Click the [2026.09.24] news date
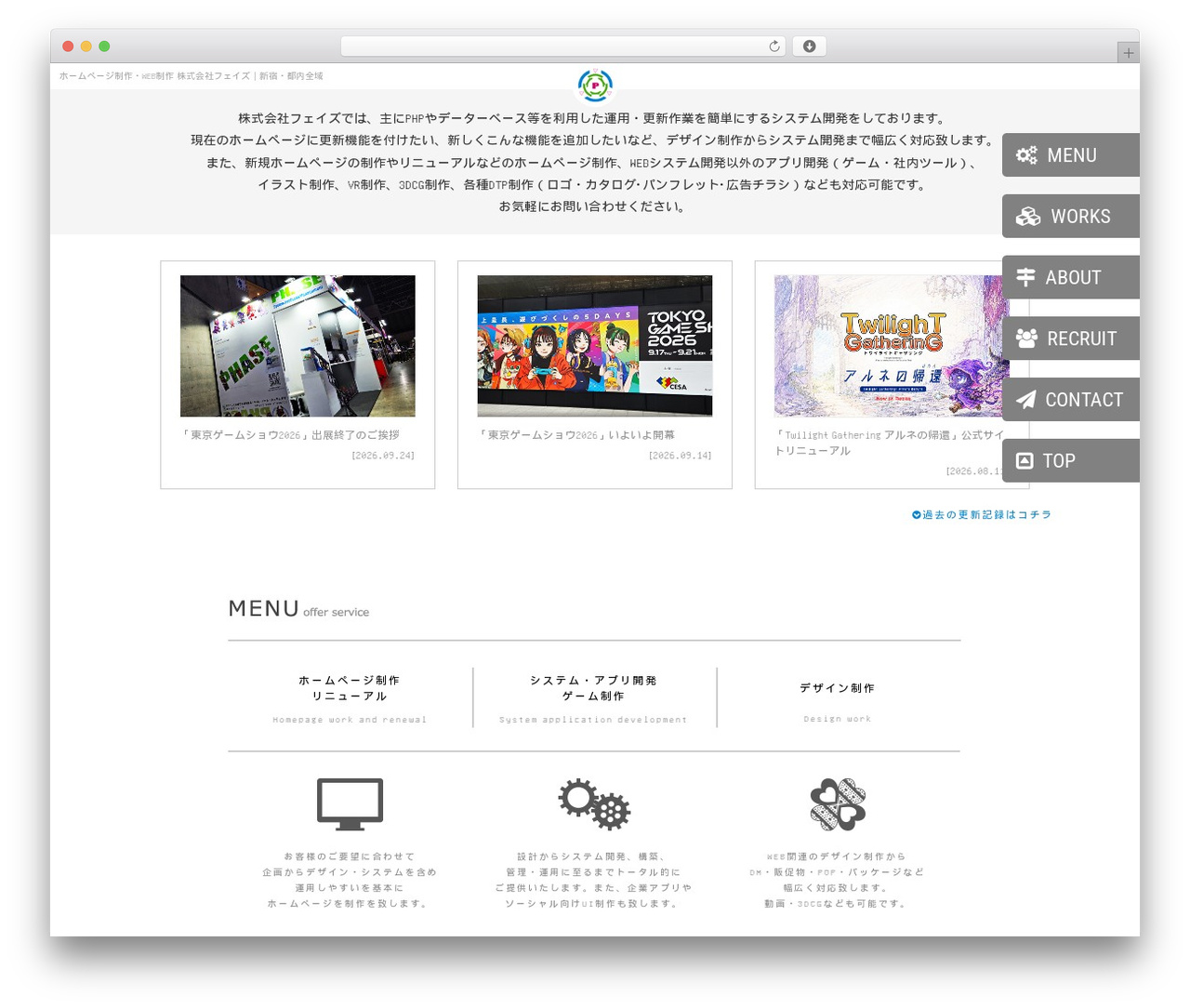The width and height of the screenshot is (1190, 1008). [x=383, y=456]
